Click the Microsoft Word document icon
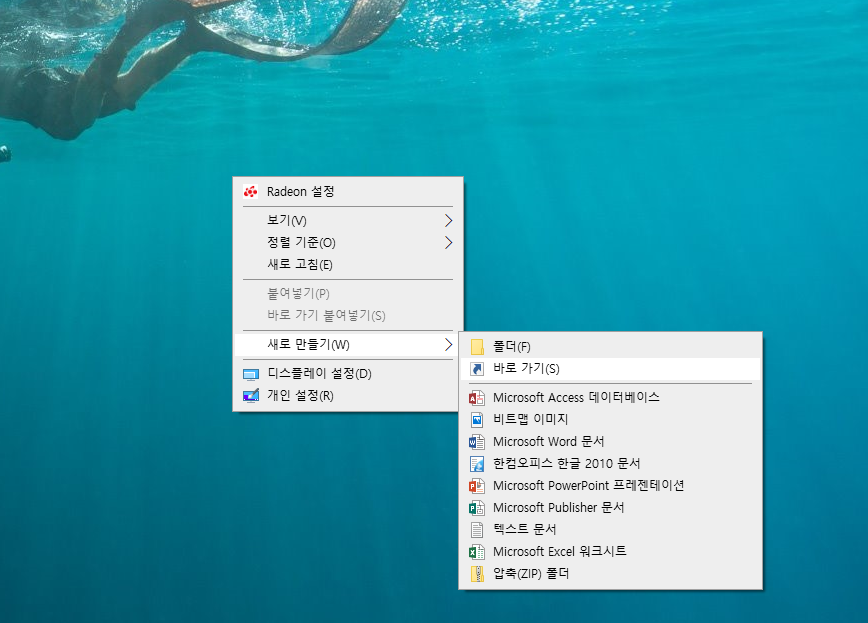 point(477,441)
